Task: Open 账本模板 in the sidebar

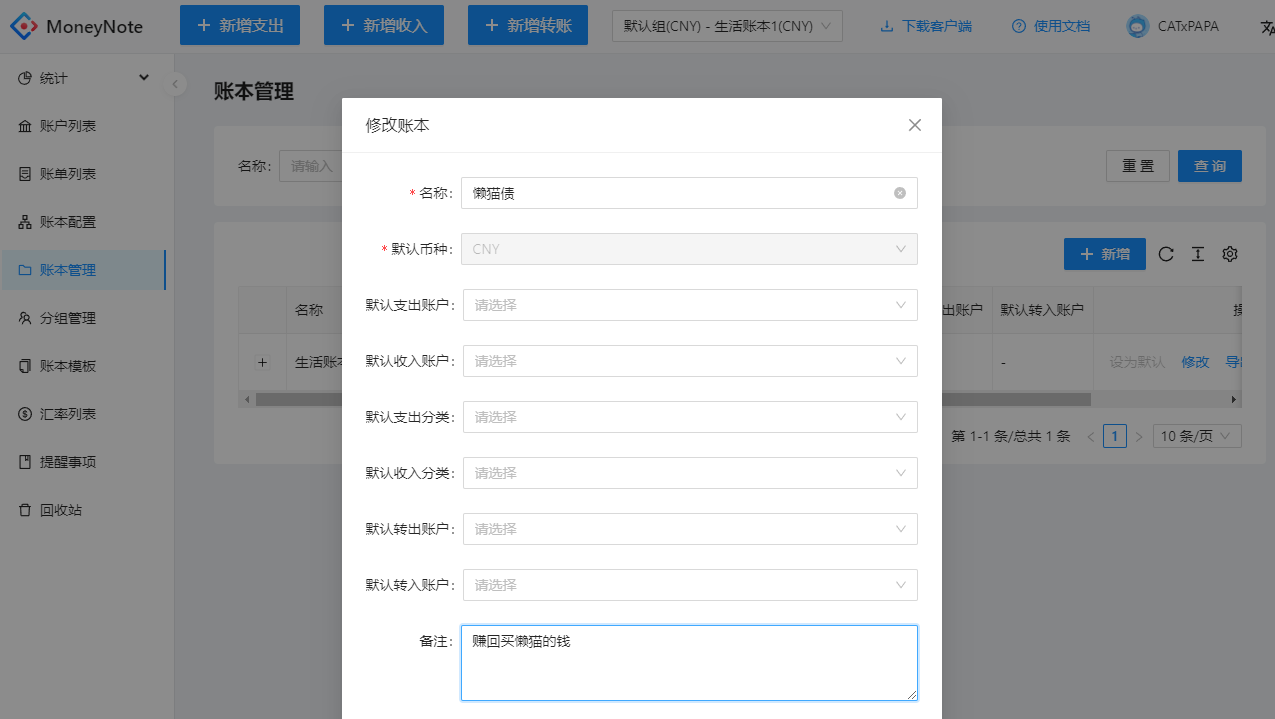Action: point(83,366)
